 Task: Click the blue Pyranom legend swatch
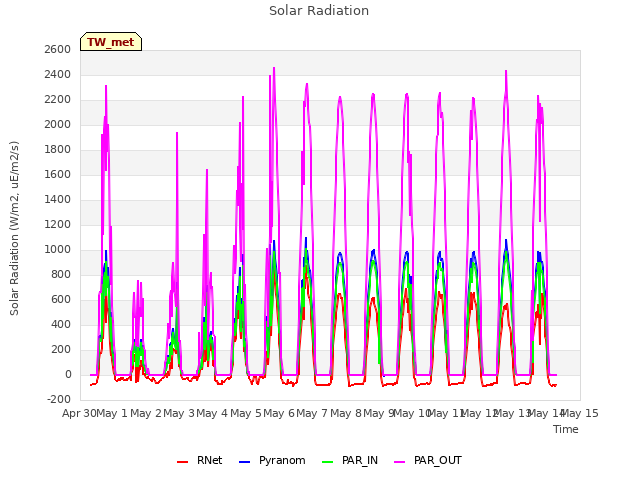coord(244,462)
